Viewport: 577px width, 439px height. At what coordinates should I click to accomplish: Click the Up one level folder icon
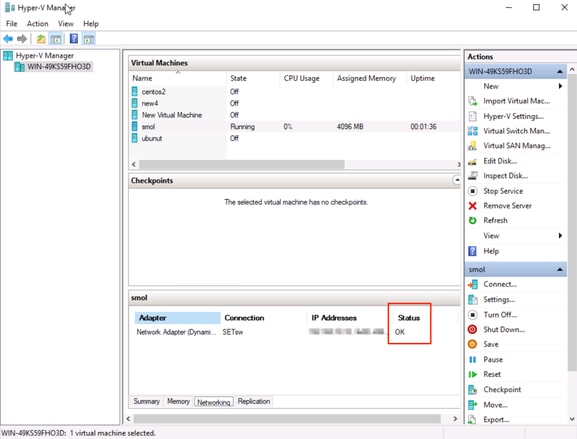41,39
